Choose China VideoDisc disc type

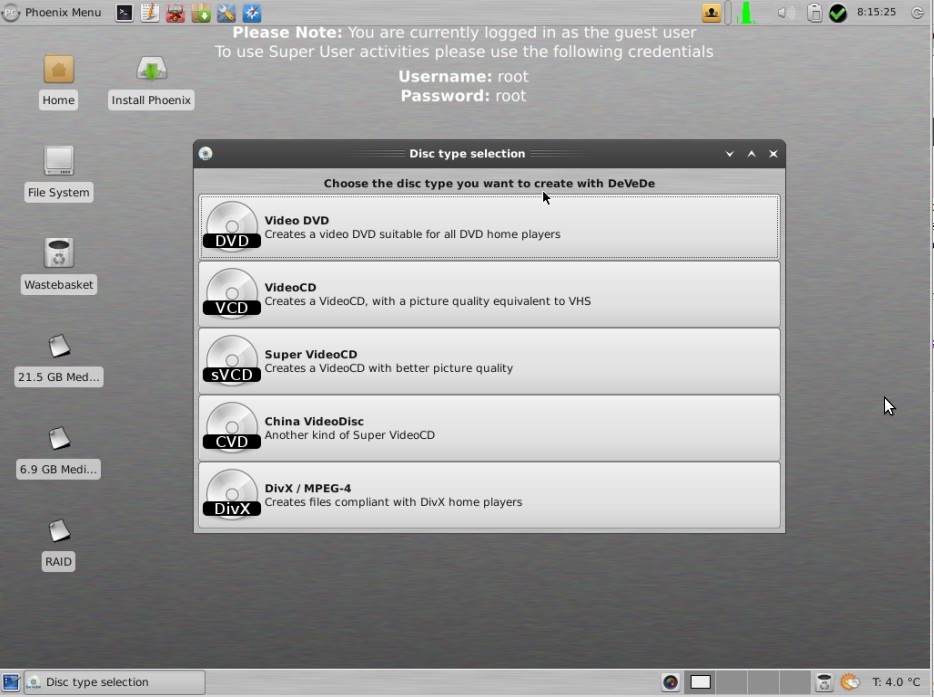click(489, 428)
